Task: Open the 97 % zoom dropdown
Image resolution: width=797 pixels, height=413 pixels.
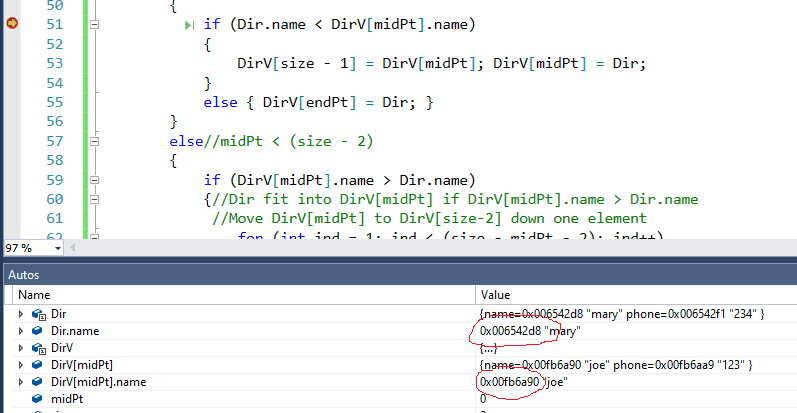Action: tap(57, 248)
